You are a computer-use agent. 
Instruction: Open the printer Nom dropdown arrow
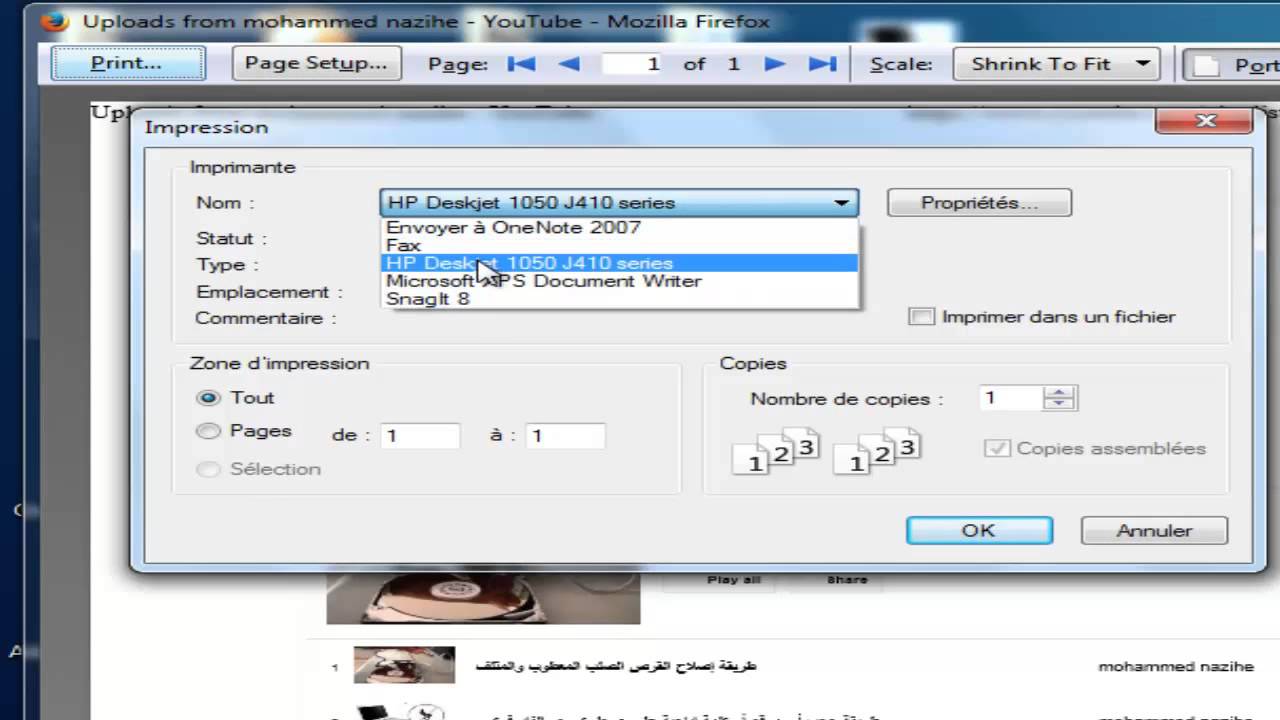842,203
